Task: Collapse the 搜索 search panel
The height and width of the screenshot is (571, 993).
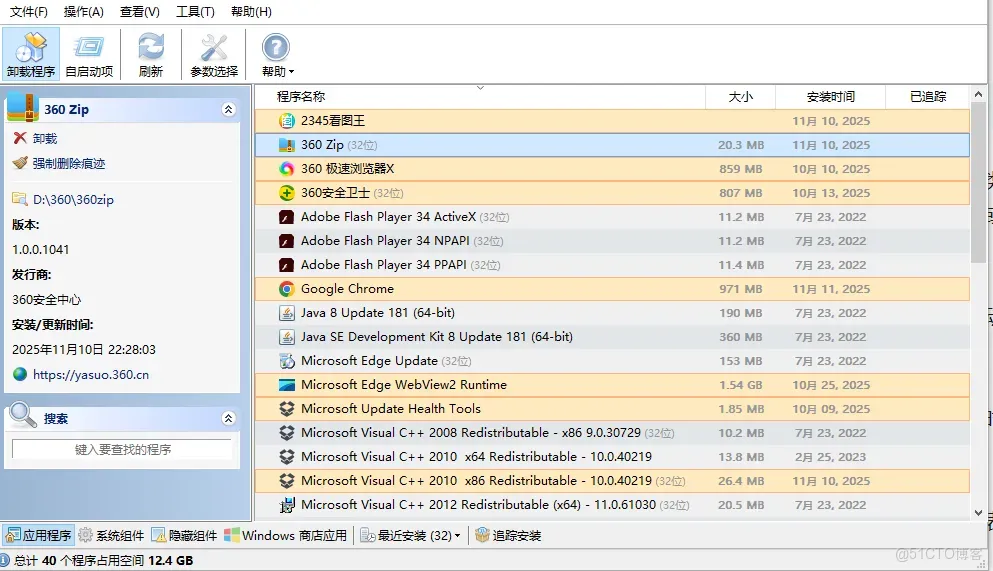Action: coord(229,418)
